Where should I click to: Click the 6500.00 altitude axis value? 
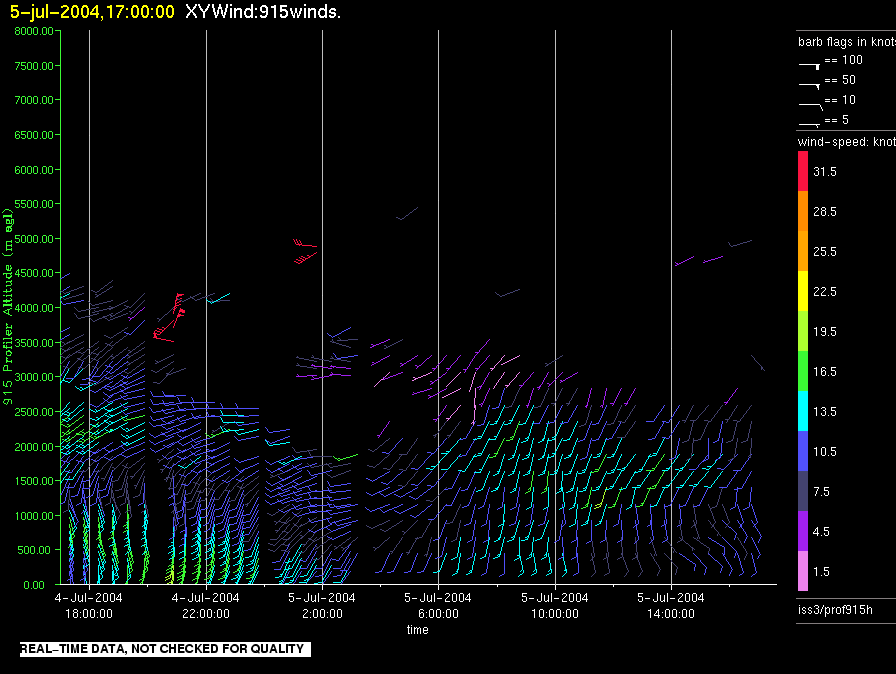click(x=34, y=135)
